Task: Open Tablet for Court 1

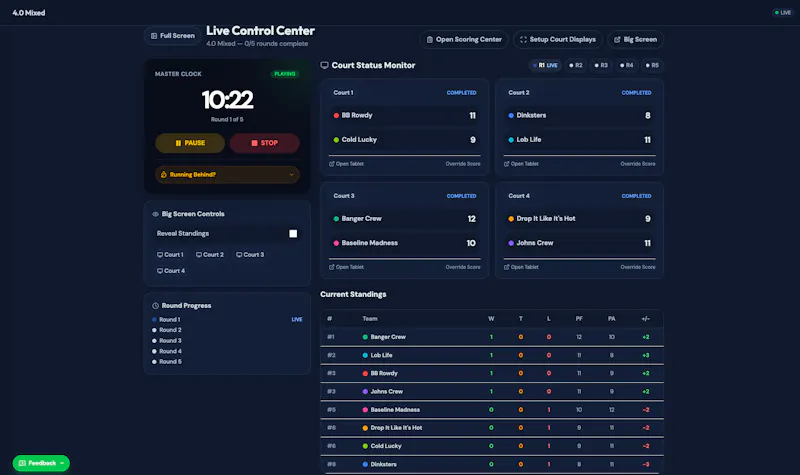Action: coord(346,164)
